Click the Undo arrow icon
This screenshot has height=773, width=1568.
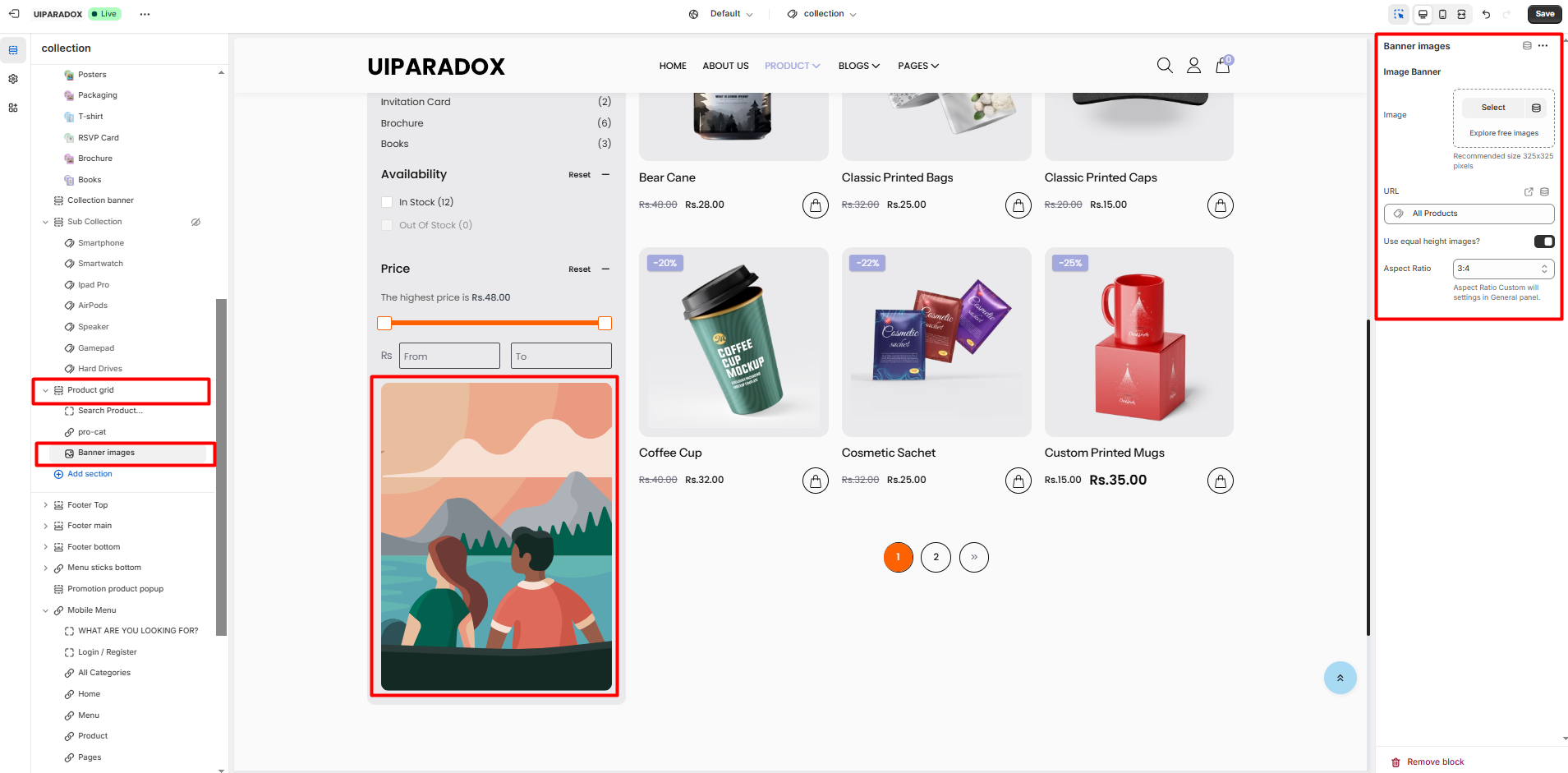(x=1486, y=14)
